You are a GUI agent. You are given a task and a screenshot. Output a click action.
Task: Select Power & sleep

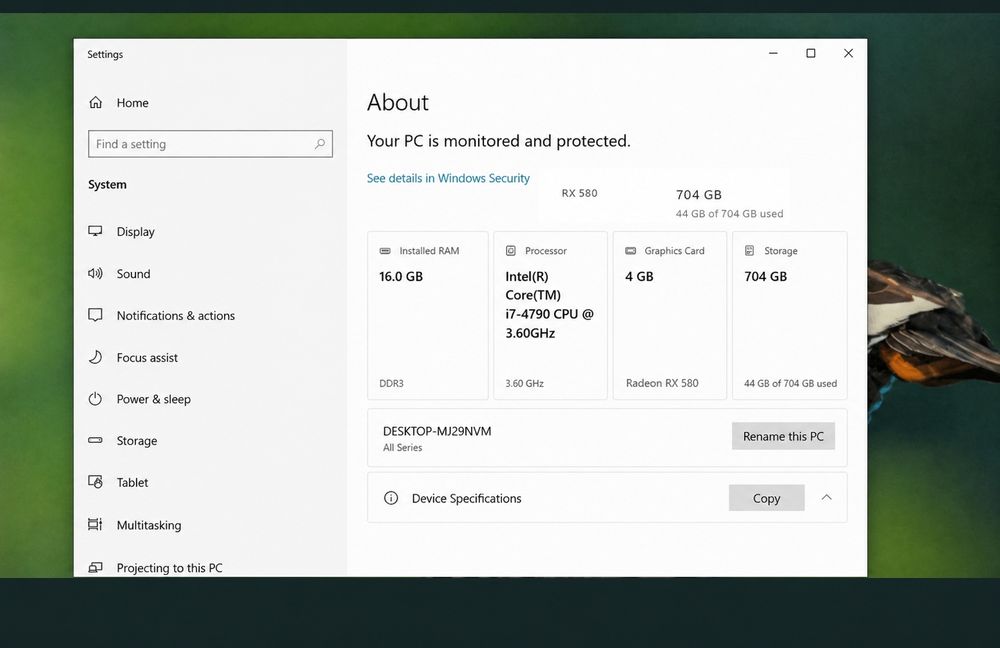tap(154, 399)
